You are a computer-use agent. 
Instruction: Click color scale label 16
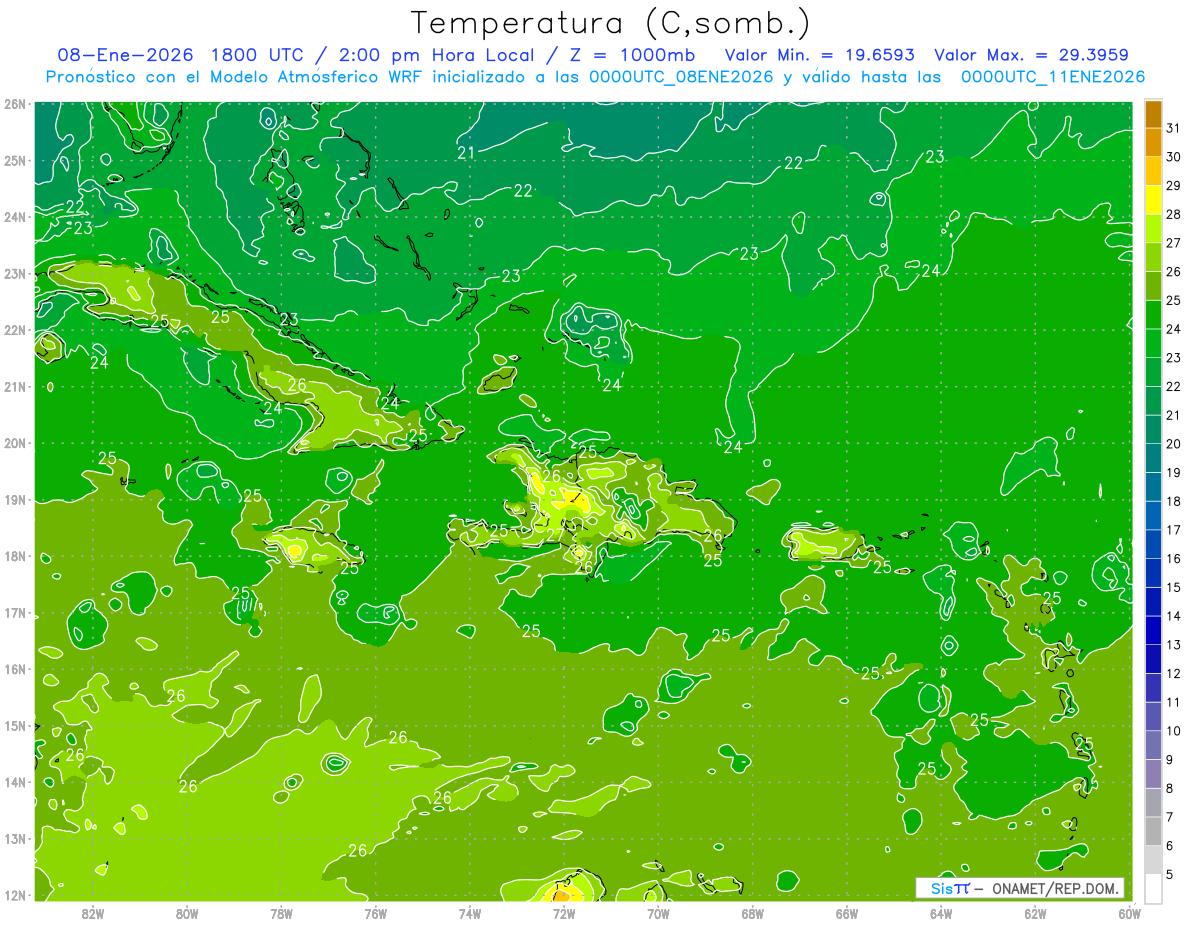click(x=1174, y=558)
